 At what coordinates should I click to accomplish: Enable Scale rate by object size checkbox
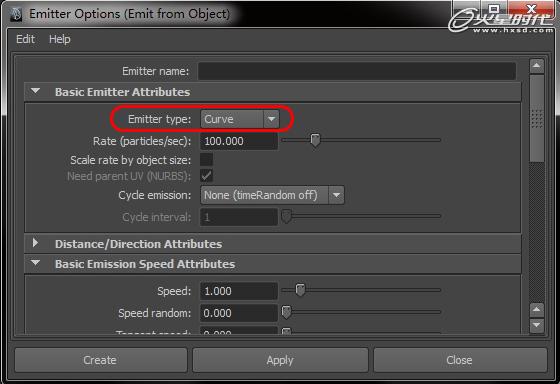(x=206, y=160)
